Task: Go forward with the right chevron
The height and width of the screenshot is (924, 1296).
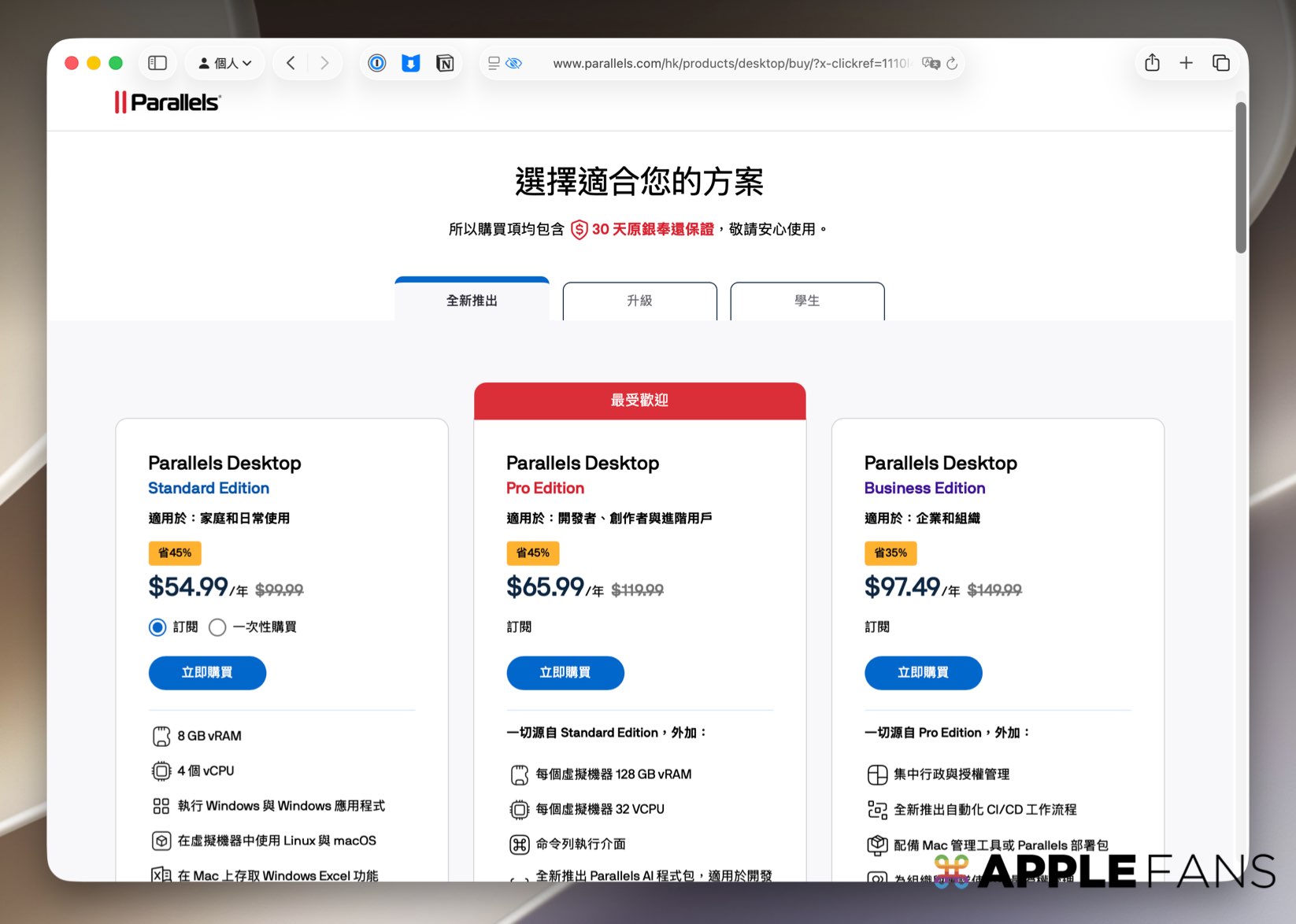Action: [324, 63]
